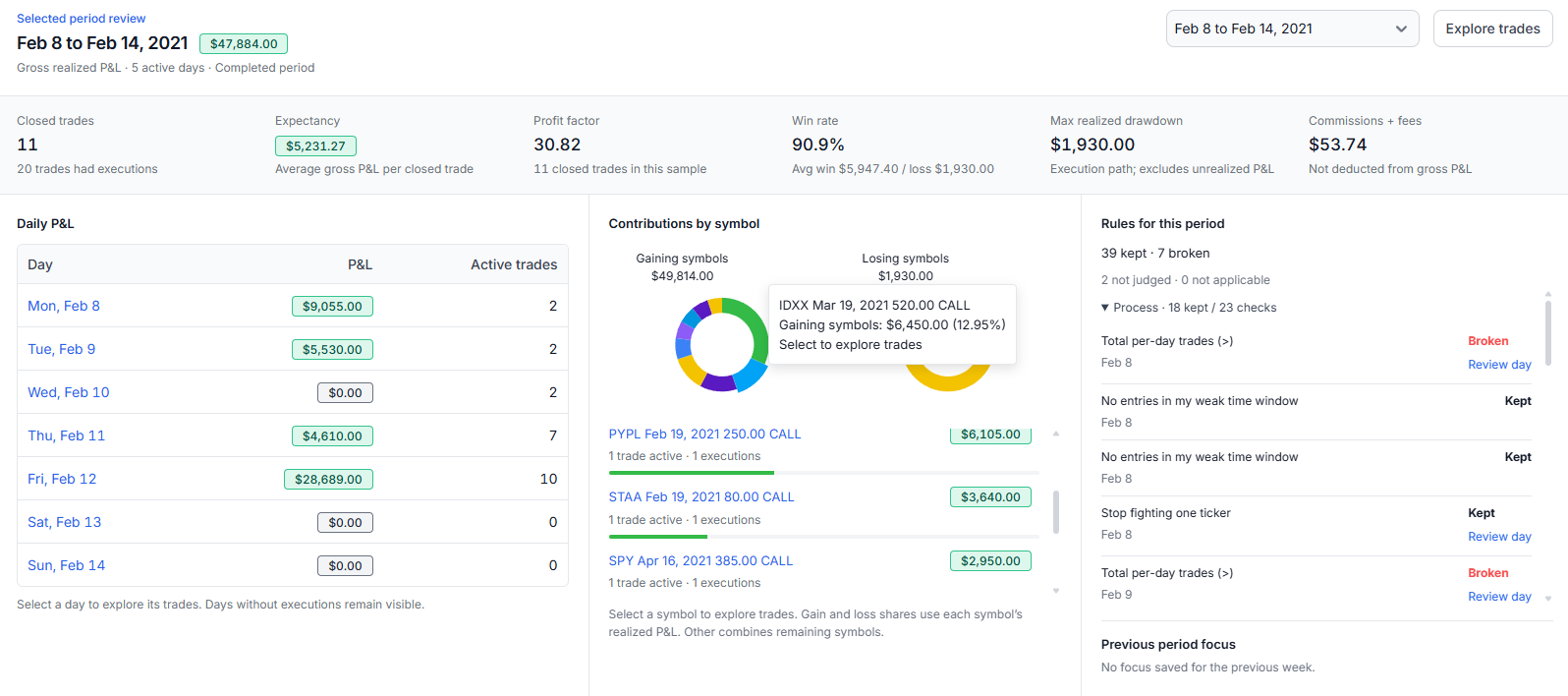Select the Mon, Feb 8 day link

click(x=64, y=306)
